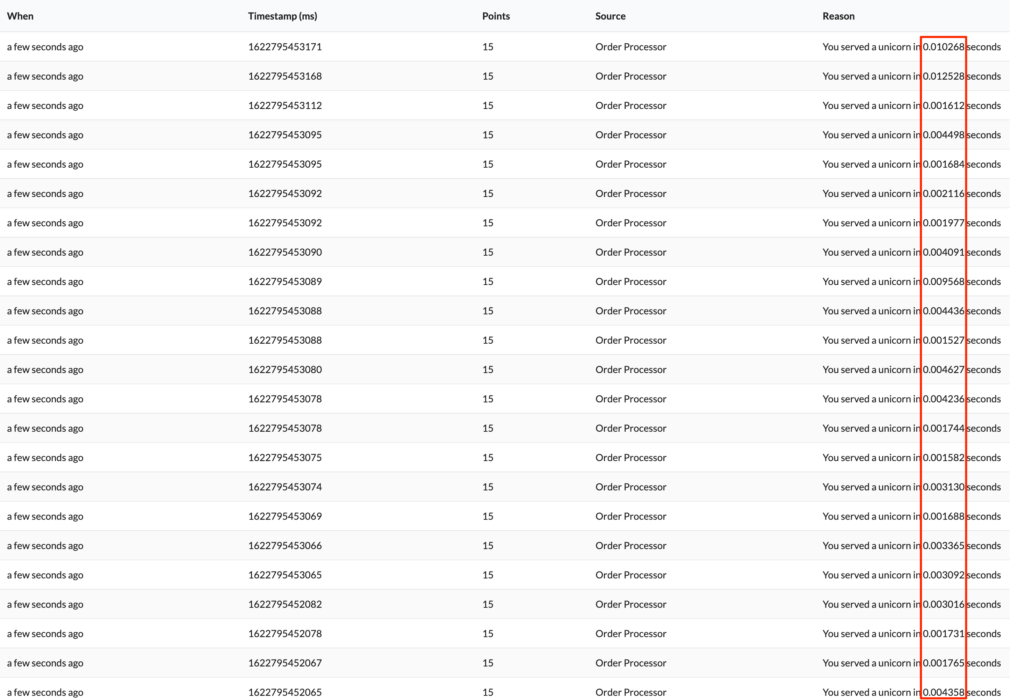This screenshot has height=700, width=1024.
Task: Select timestamp 1622795453080 cell
Action: point(285,370)
